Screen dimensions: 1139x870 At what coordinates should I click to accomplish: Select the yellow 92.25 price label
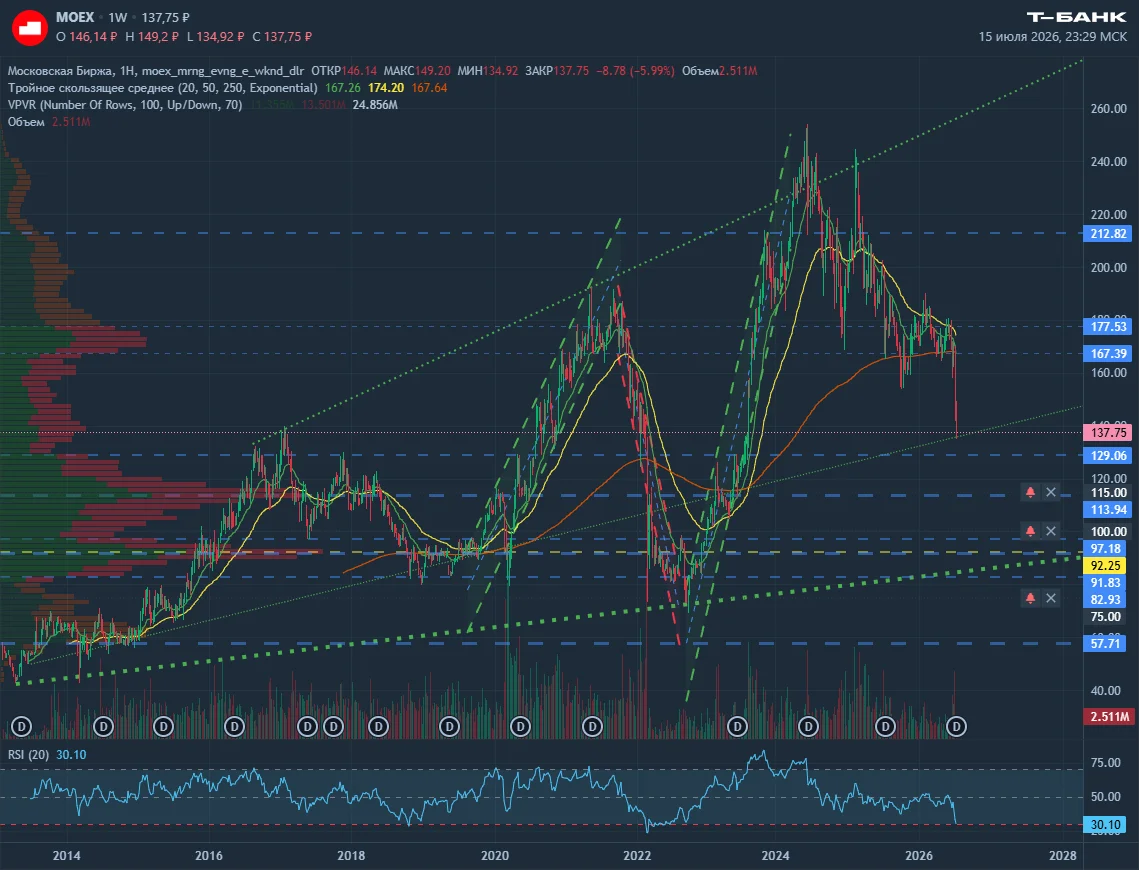point(1106,566)
